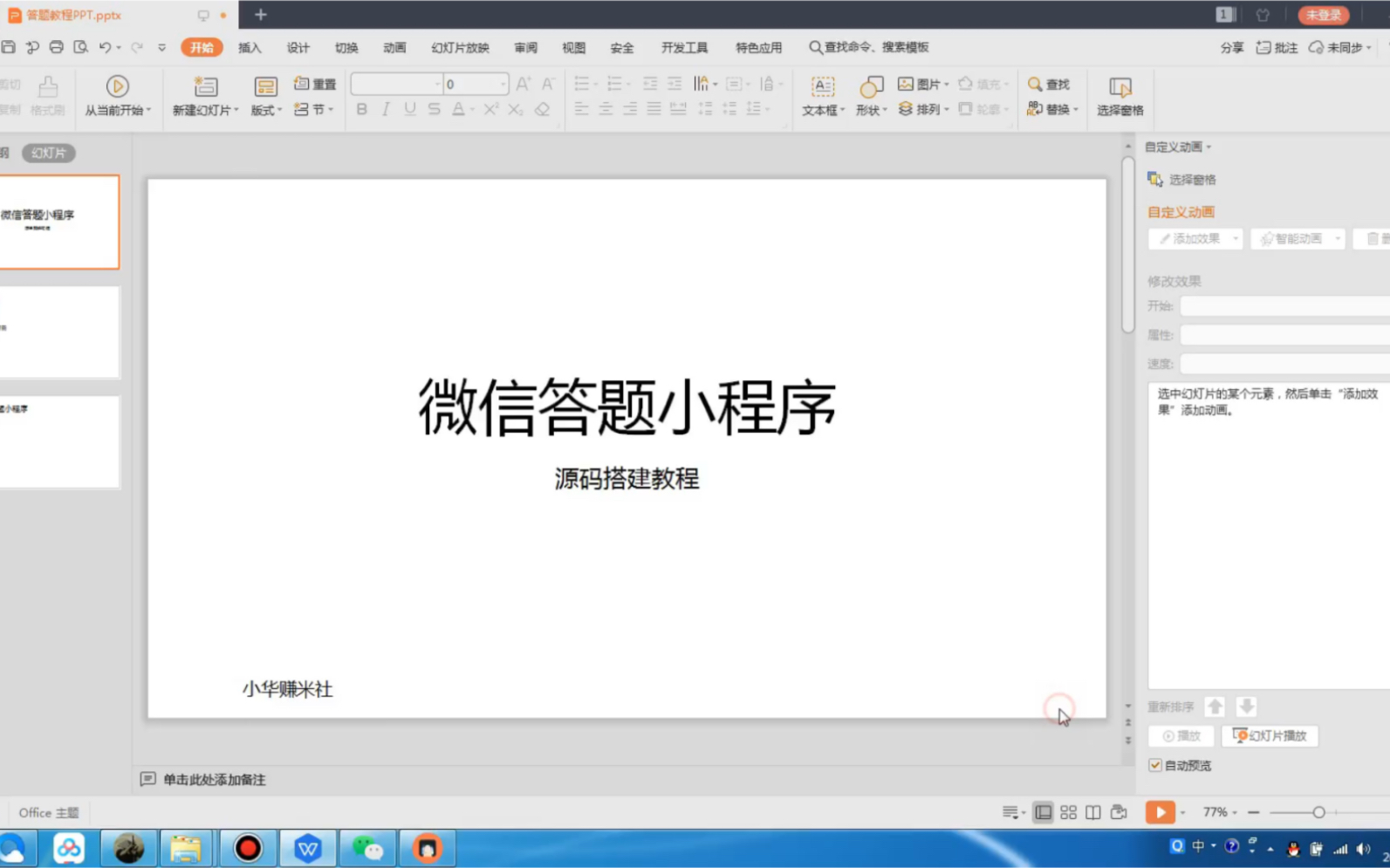
Task: Open the 视图 view tab
Action: click(x=573, y=47)
